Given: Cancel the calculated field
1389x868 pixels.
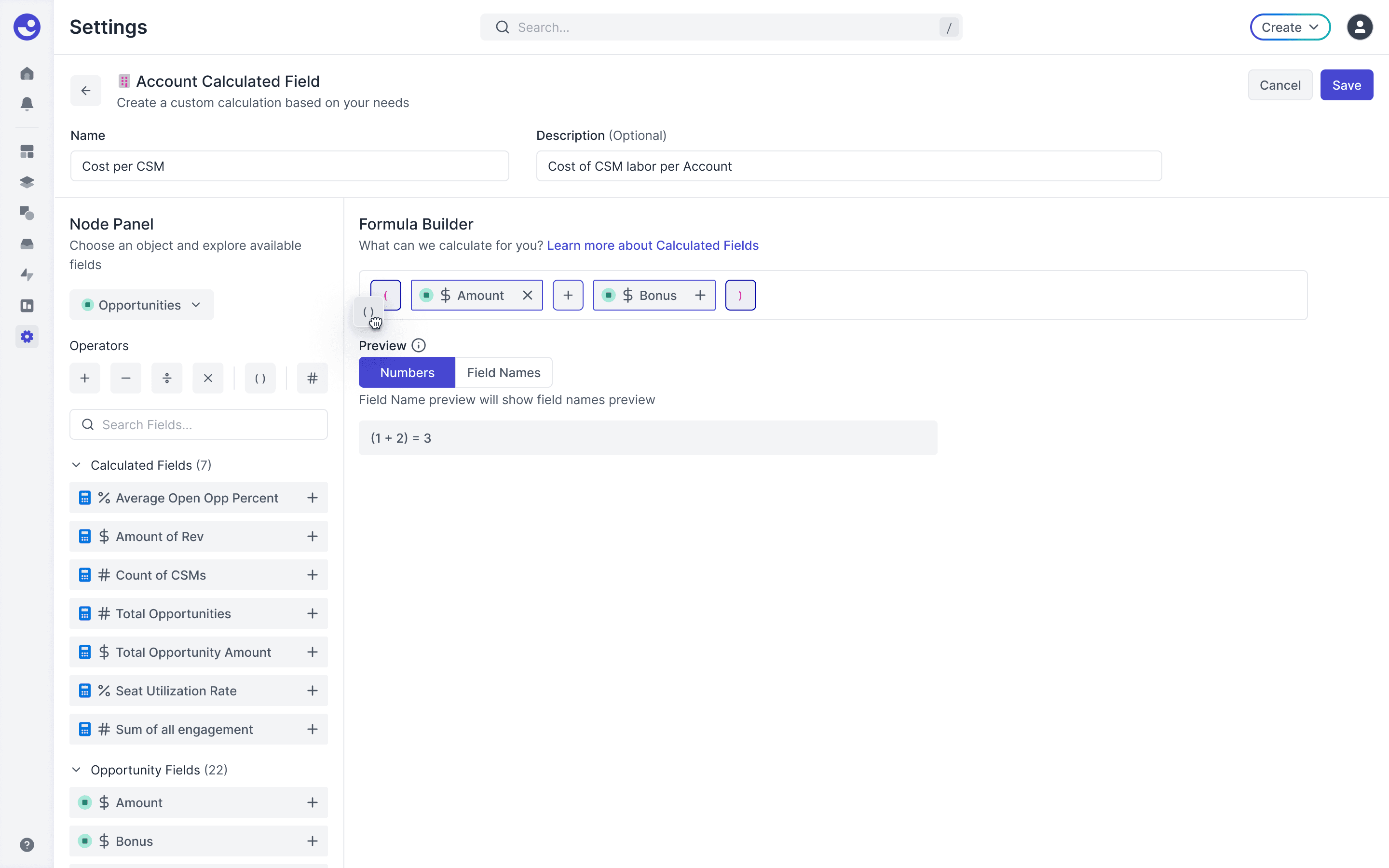Looking at the screenshot, I should click(x=1280, y=85).
